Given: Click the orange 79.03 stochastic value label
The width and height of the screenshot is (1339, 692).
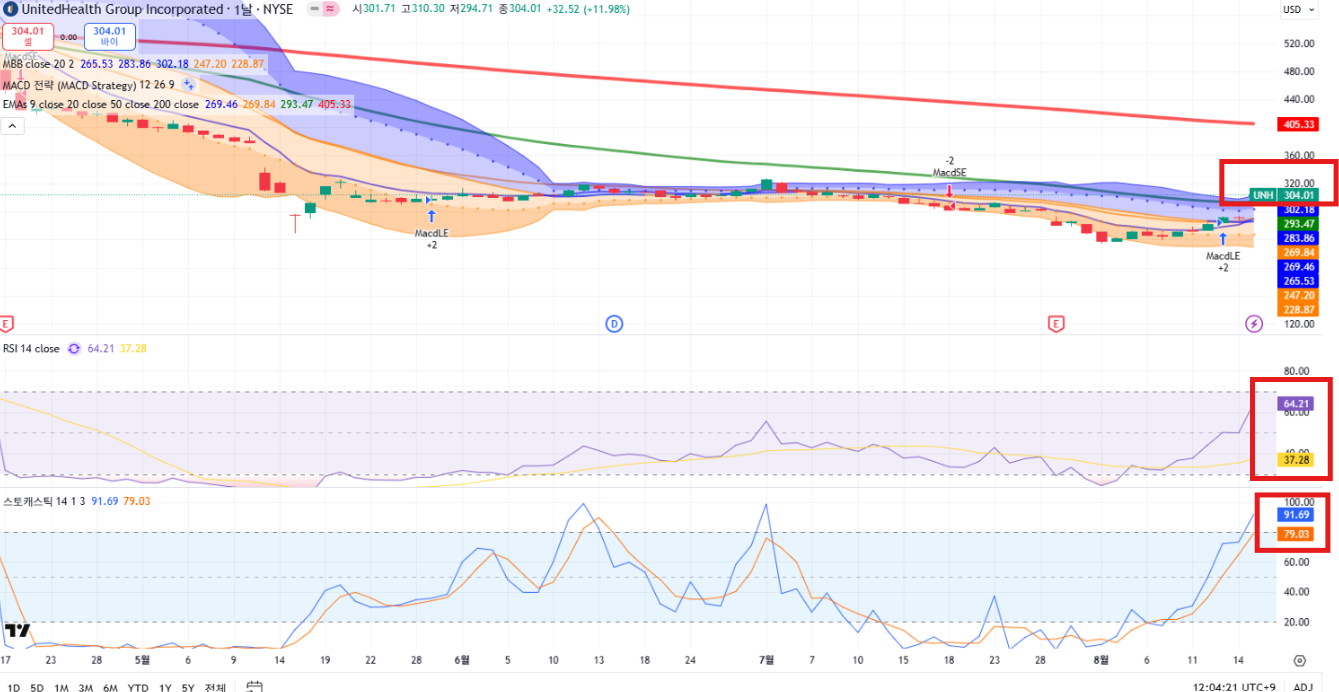Looking at the screenshot, I should 1298,534.
